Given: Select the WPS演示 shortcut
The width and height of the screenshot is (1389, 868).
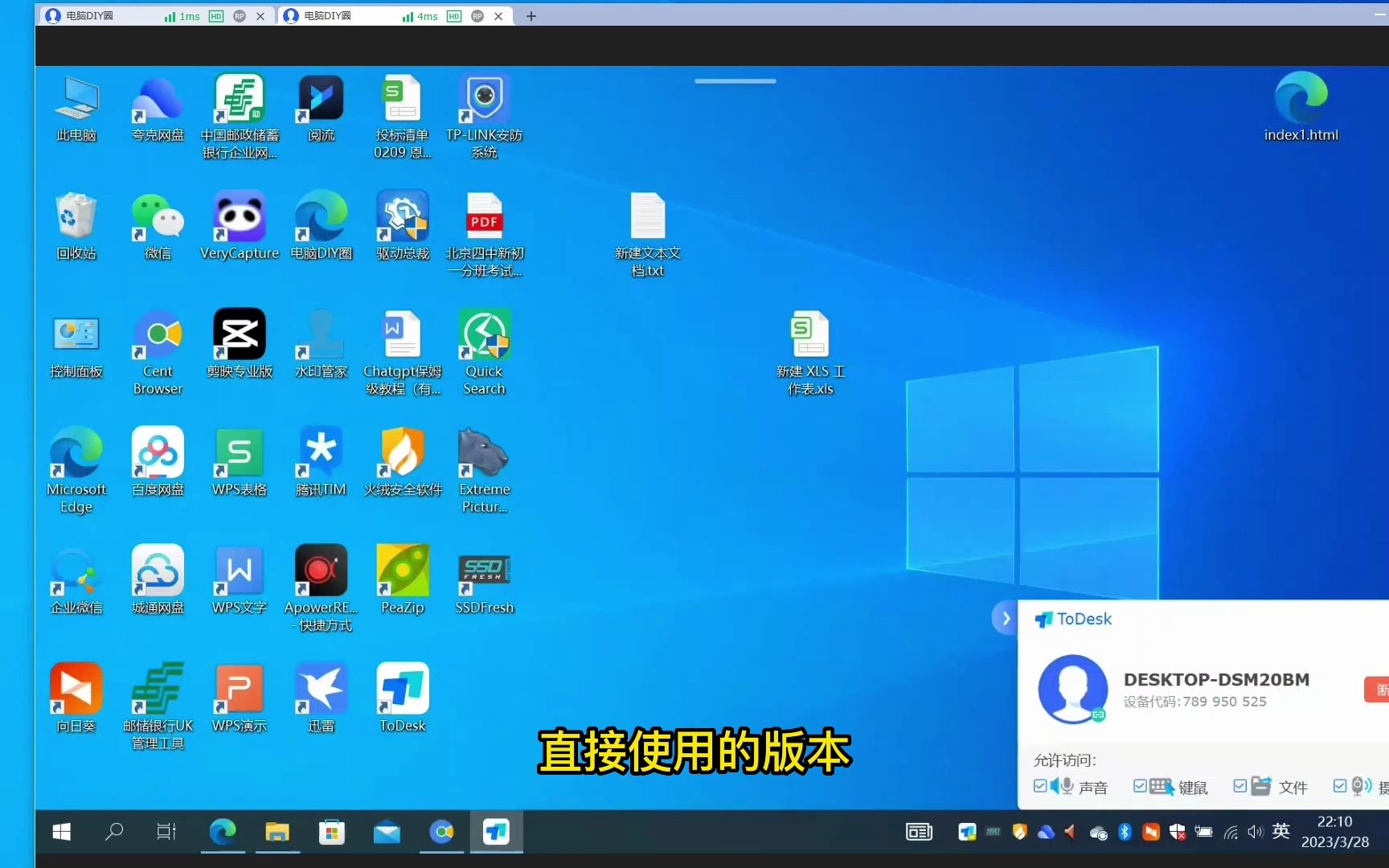Looking at the screenshot, I should tap(240, 699).
